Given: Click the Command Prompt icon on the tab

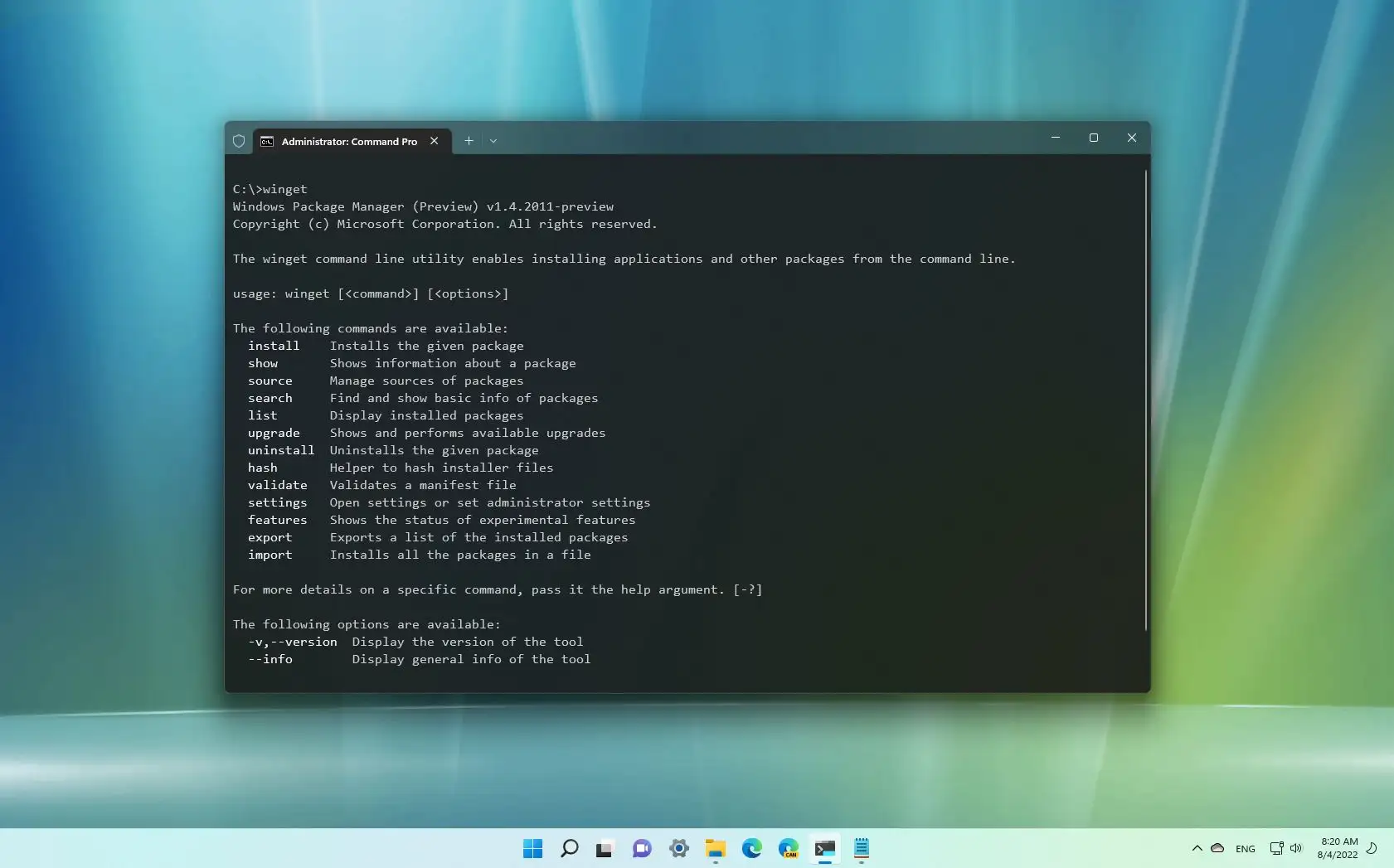Looking at the screenshot, I should [266, 141].
